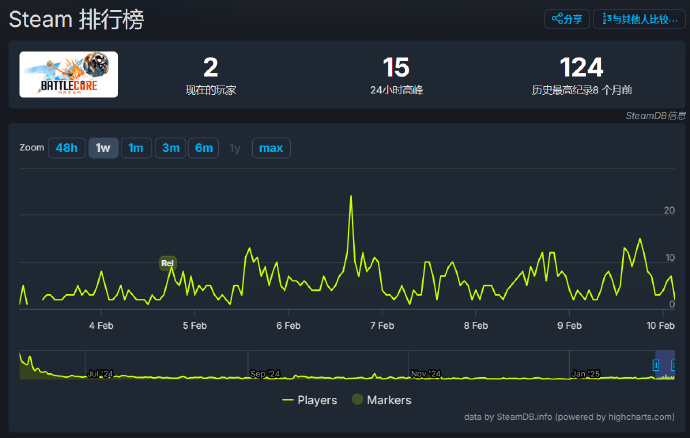Show the max time range
The width and height of the screenshot is (690, 438).
pos(270,148)
